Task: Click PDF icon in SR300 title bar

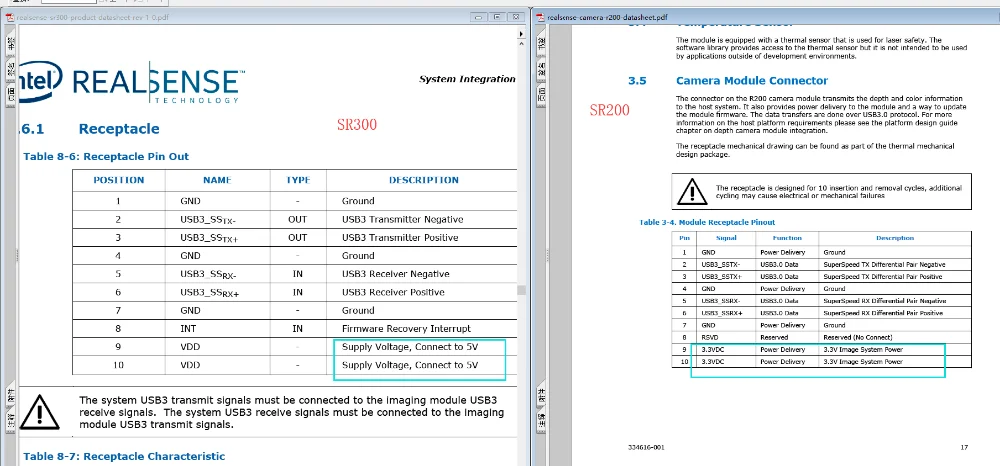Action: [x=10, y=17]
